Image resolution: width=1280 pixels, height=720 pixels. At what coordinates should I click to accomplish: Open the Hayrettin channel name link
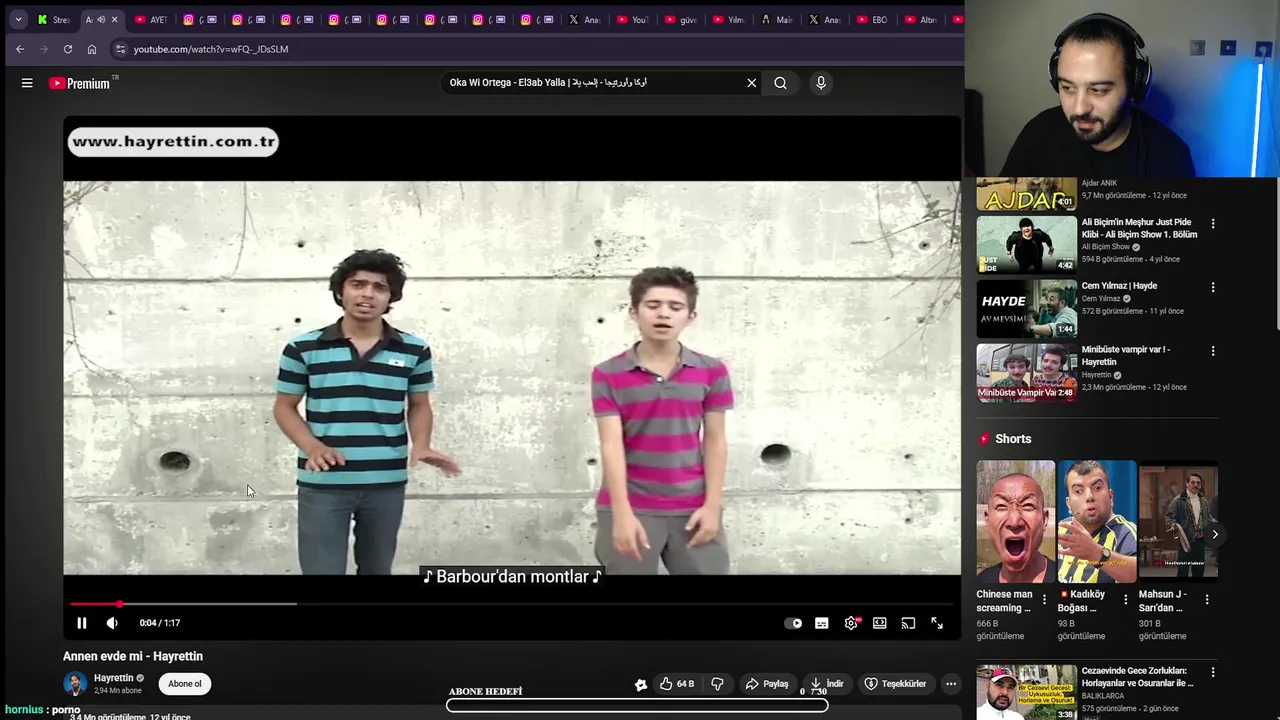click(113, 678)
